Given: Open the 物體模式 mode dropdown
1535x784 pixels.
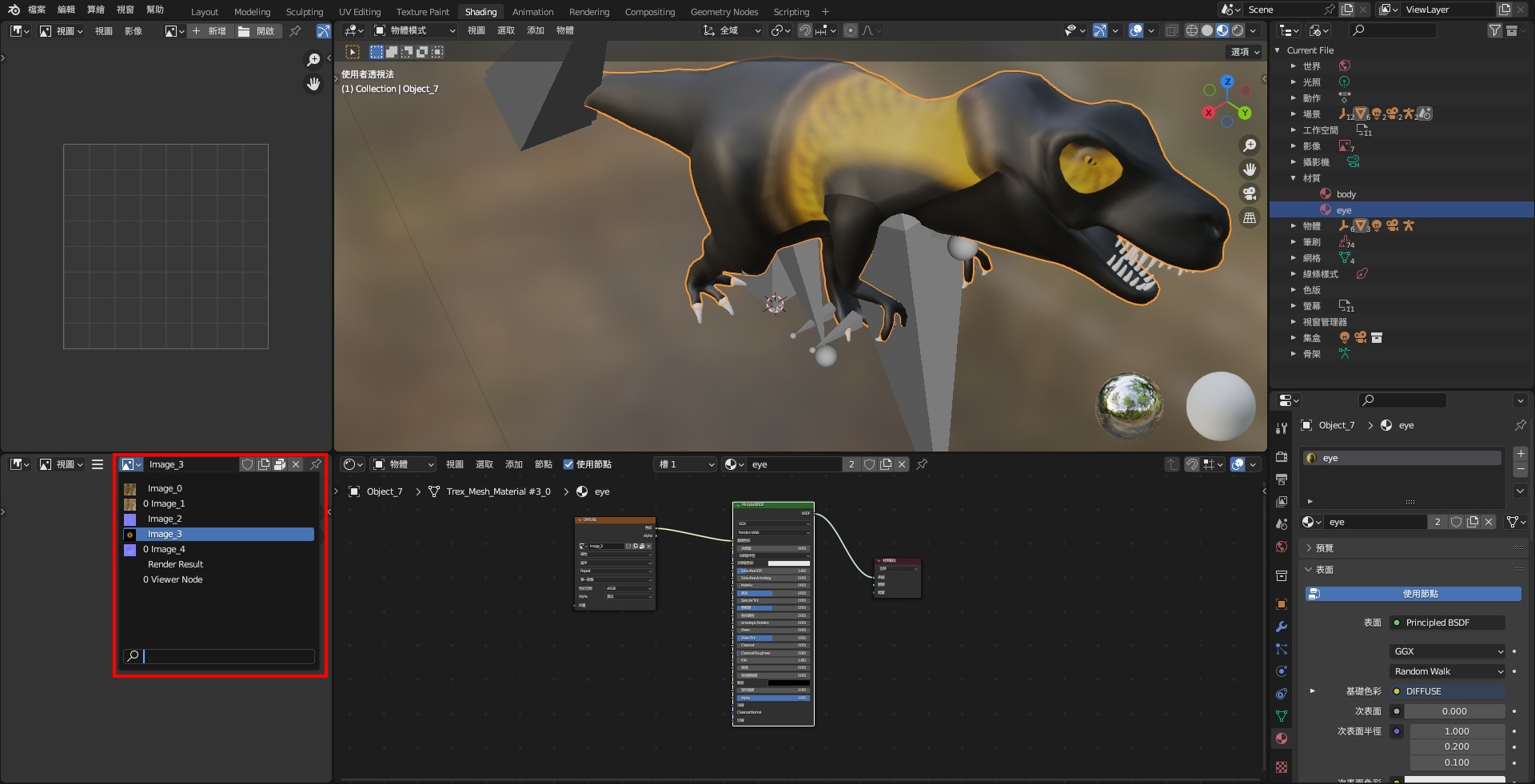Looking at the screenshot, I should tap(414, 30).
